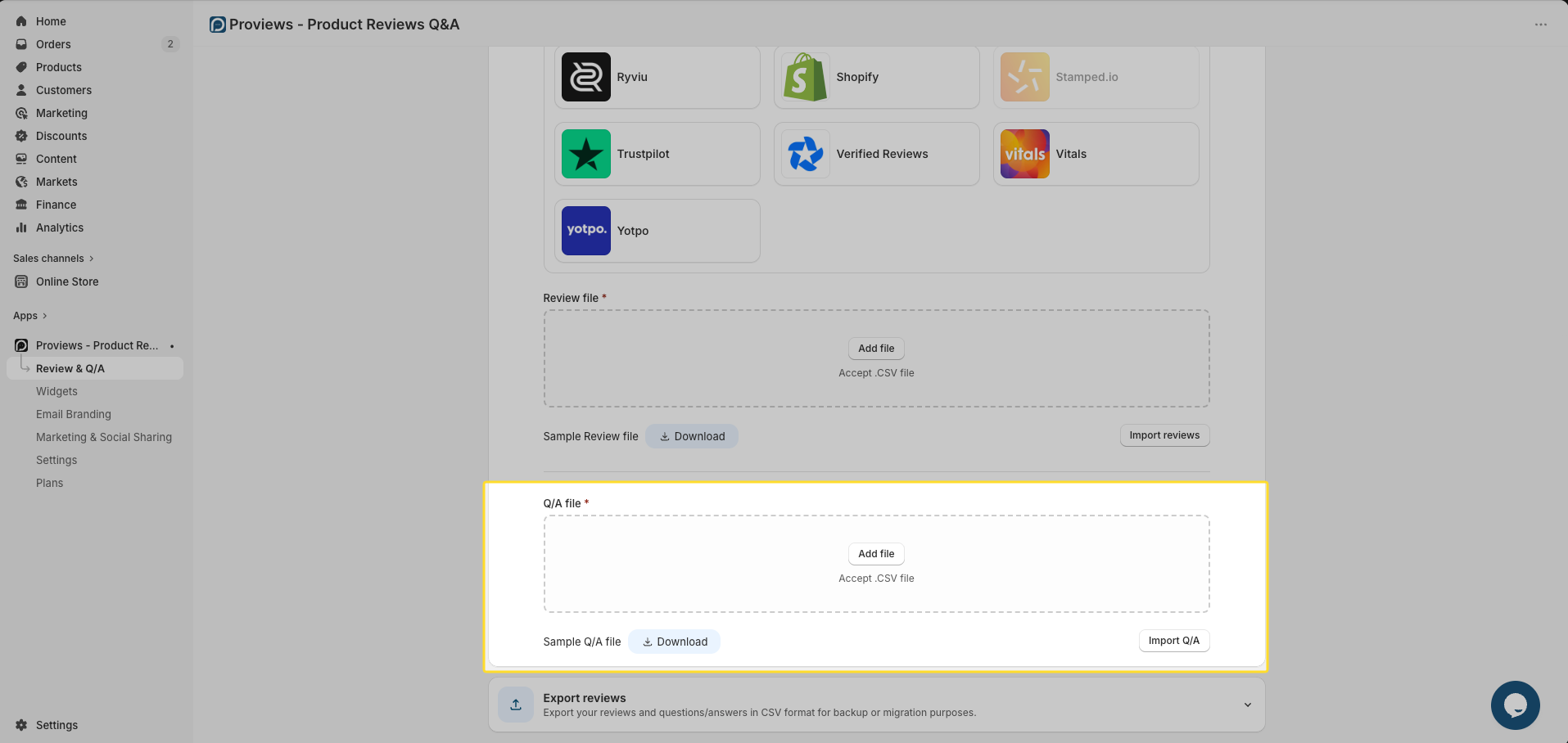This screenshot has height=743, width=1568.
Task: Click the 'Verified Reviews' label text
Action: pos(882,154)
